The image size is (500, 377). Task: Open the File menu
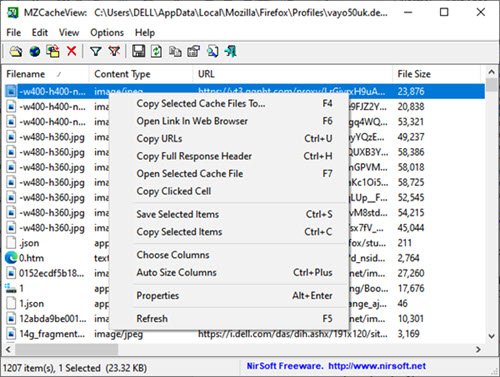pyautogui.click(x=14, y=33)
